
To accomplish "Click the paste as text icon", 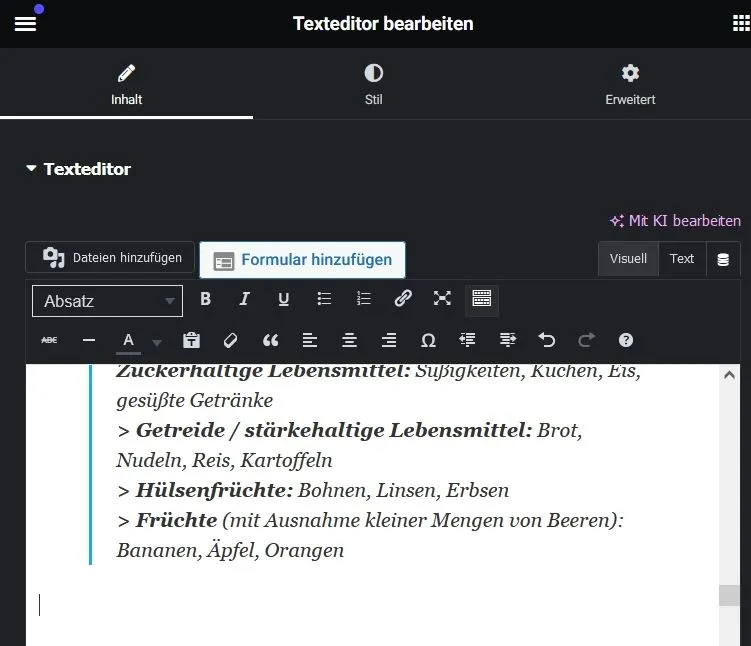I will [192, 340].
